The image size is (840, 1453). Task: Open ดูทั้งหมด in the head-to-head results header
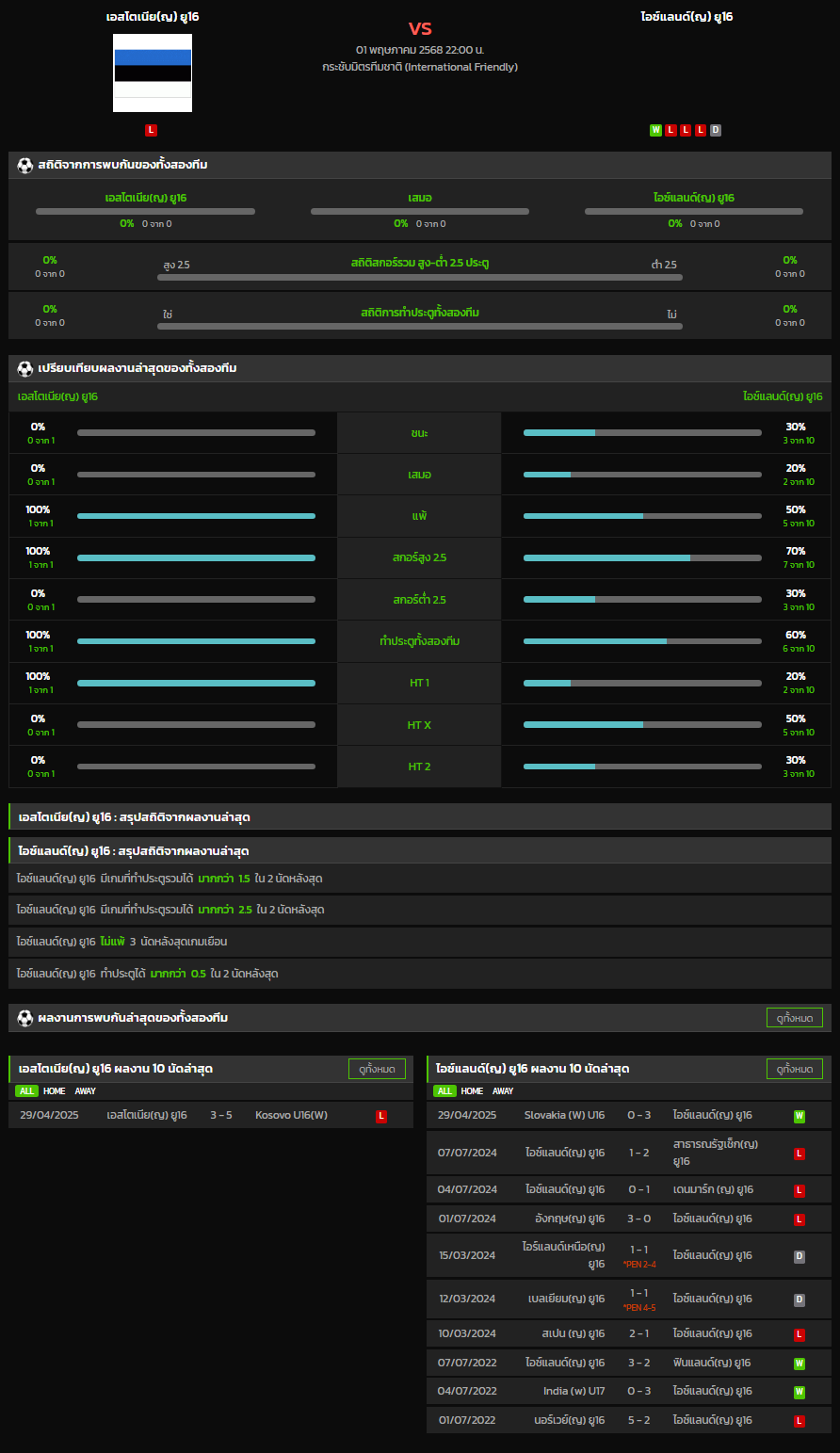click(795, 1018)
